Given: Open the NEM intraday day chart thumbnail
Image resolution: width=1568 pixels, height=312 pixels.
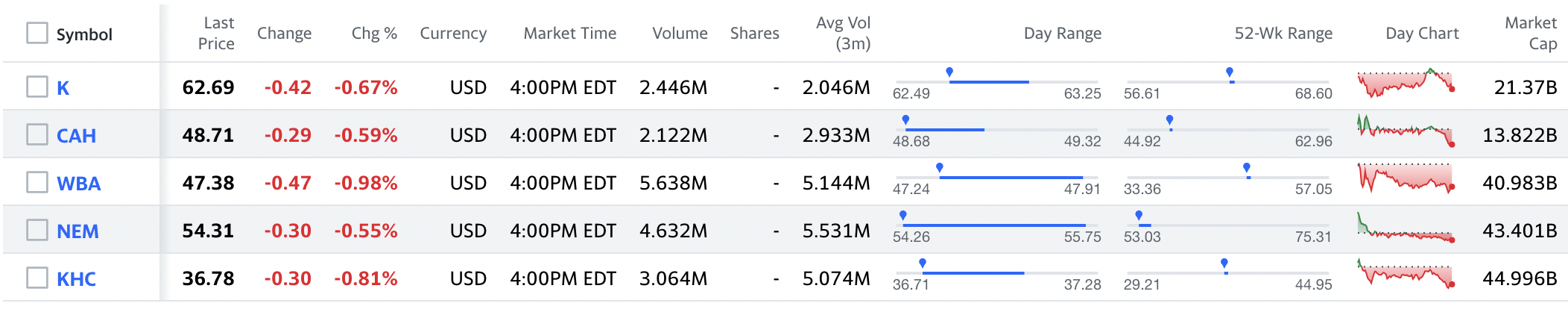Looking at the screenshot, I should point(1406,227).
